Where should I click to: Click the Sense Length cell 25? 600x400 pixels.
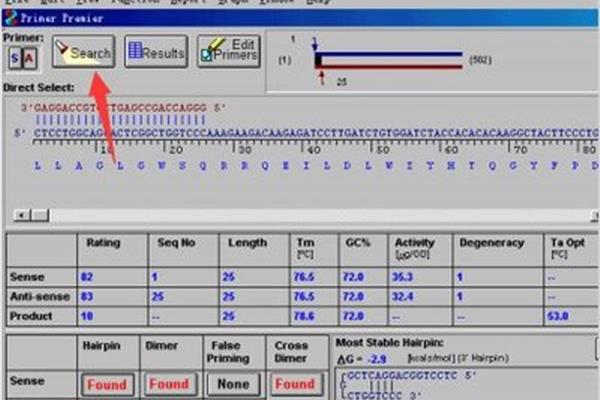[x=229, y=277]
